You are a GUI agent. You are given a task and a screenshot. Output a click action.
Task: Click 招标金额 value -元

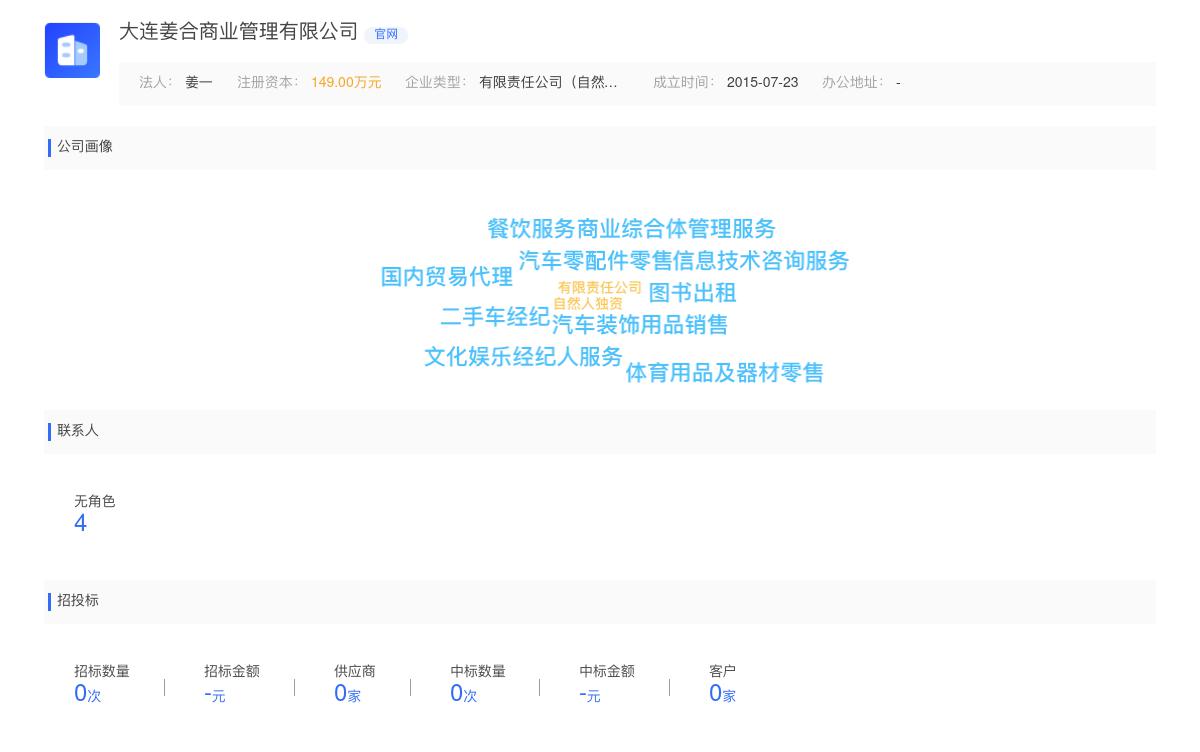(215, 694)
